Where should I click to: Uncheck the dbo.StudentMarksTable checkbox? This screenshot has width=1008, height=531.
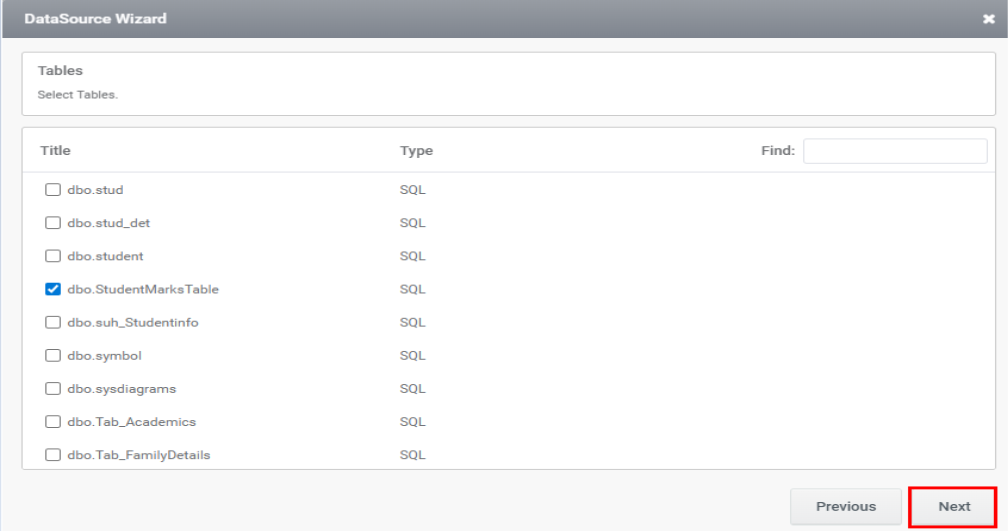pos(53,289)
